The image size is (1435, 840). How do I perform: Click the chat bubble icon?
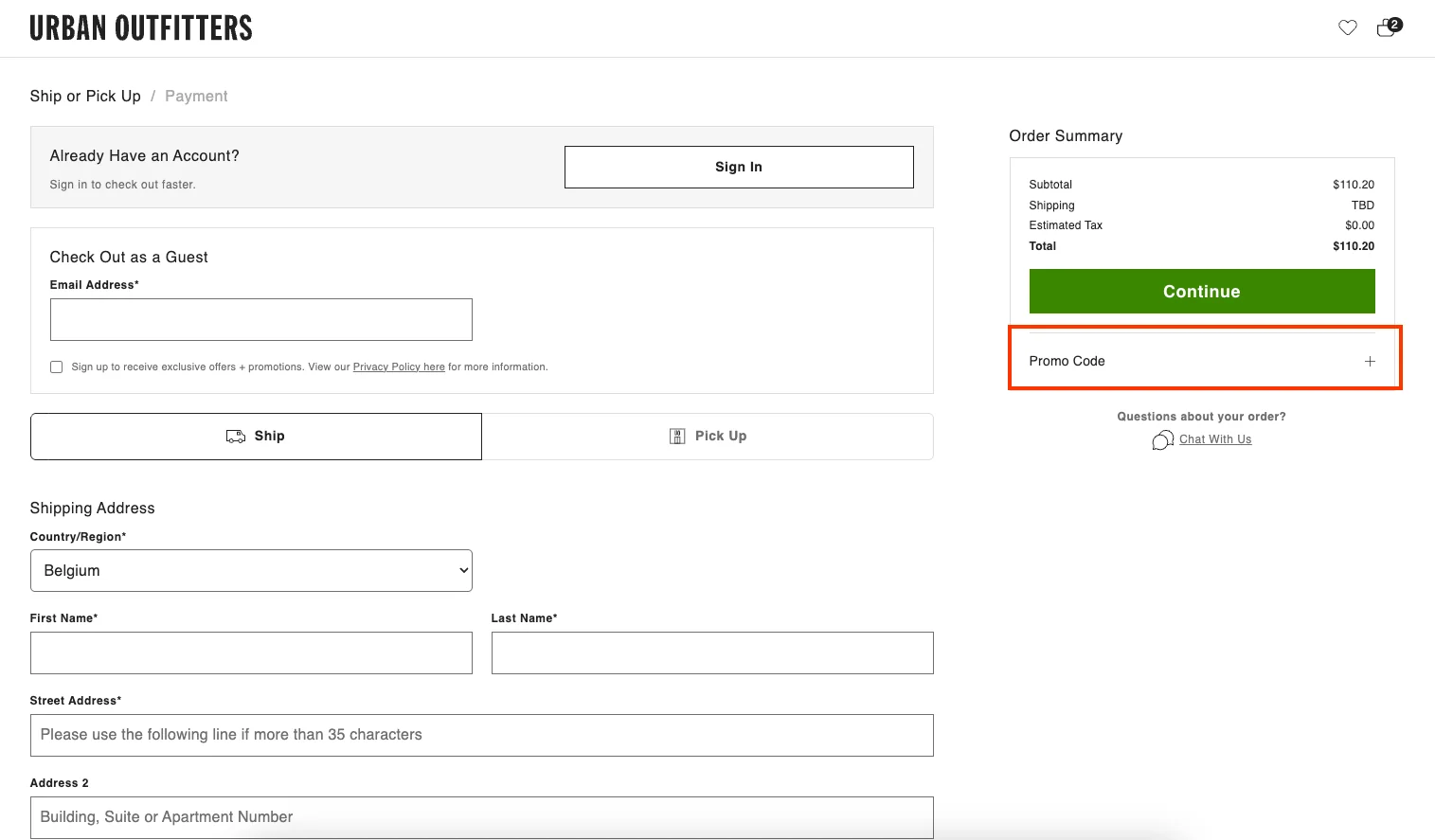coord(1162,439)
